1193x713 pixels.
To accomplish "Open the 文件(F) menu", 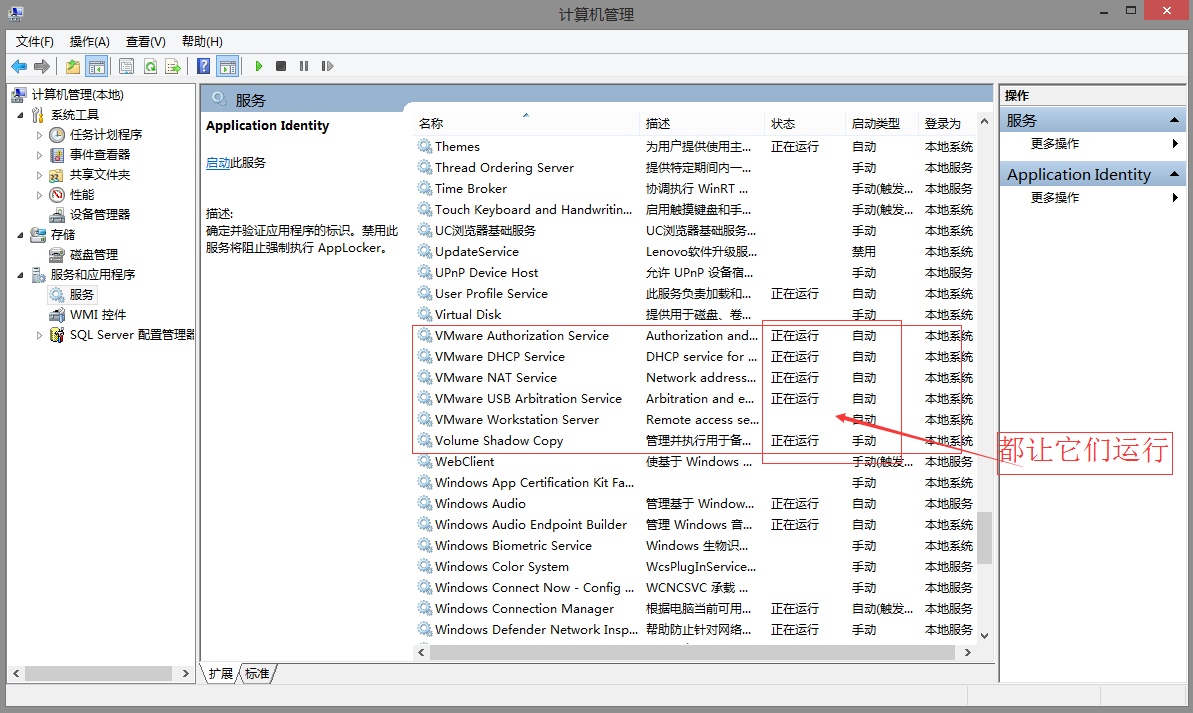I will [34, 42].
